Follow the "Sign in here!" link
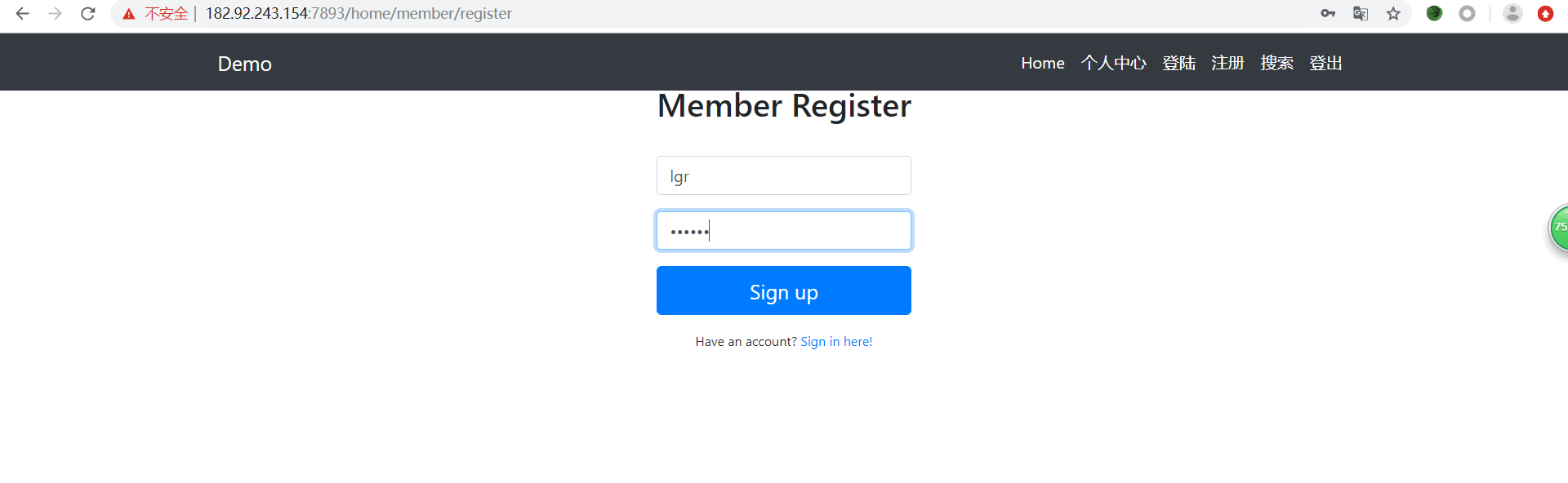 click(836, 342)
